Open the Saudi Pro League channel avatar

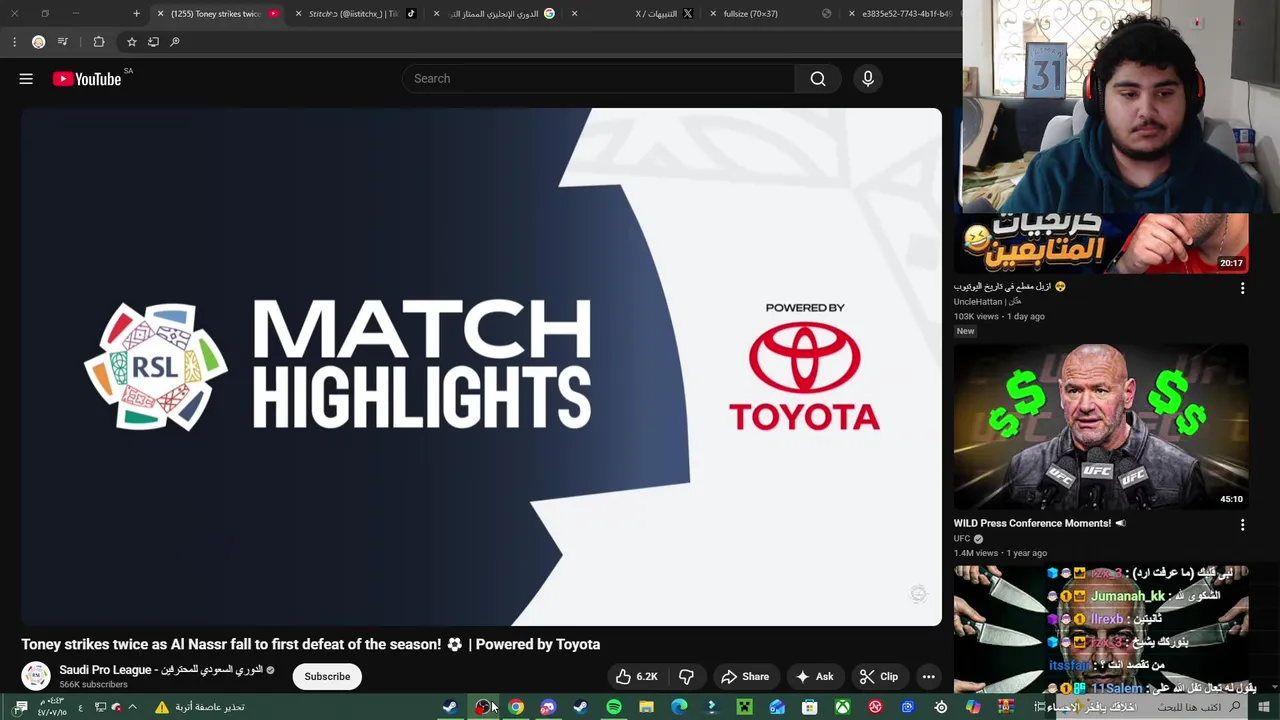click(x=36, y=677)
